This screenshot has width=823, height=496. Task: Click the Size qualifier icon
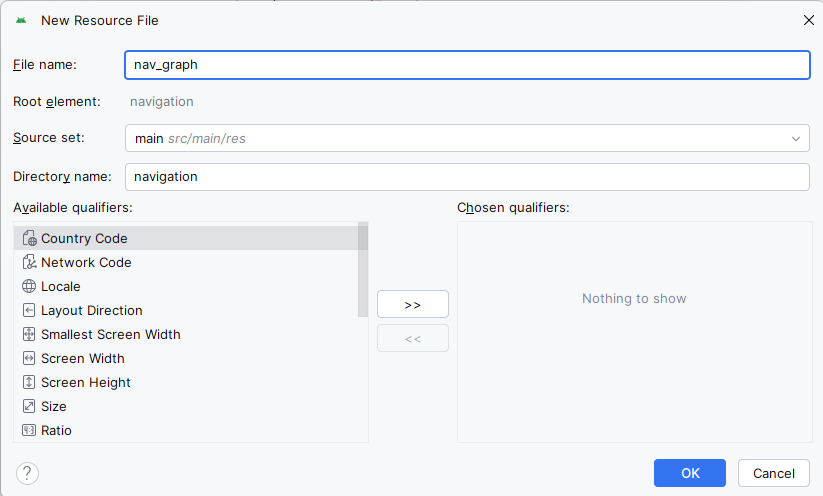[29, 406]
